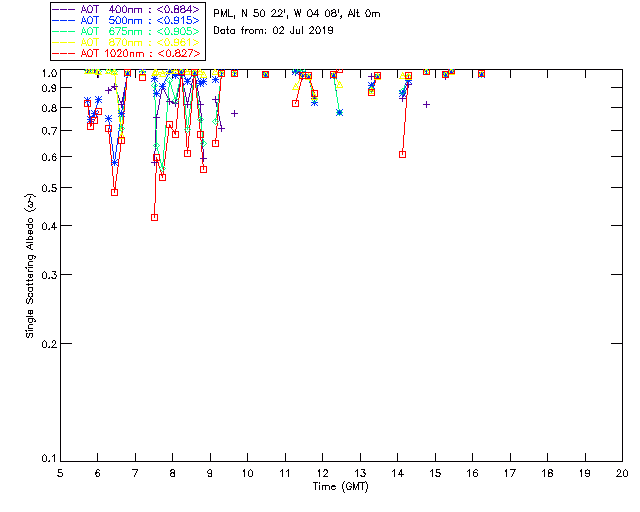Click the lowest red square data marker on the plot
The image size is (640, 512).
tap(154, 217)
